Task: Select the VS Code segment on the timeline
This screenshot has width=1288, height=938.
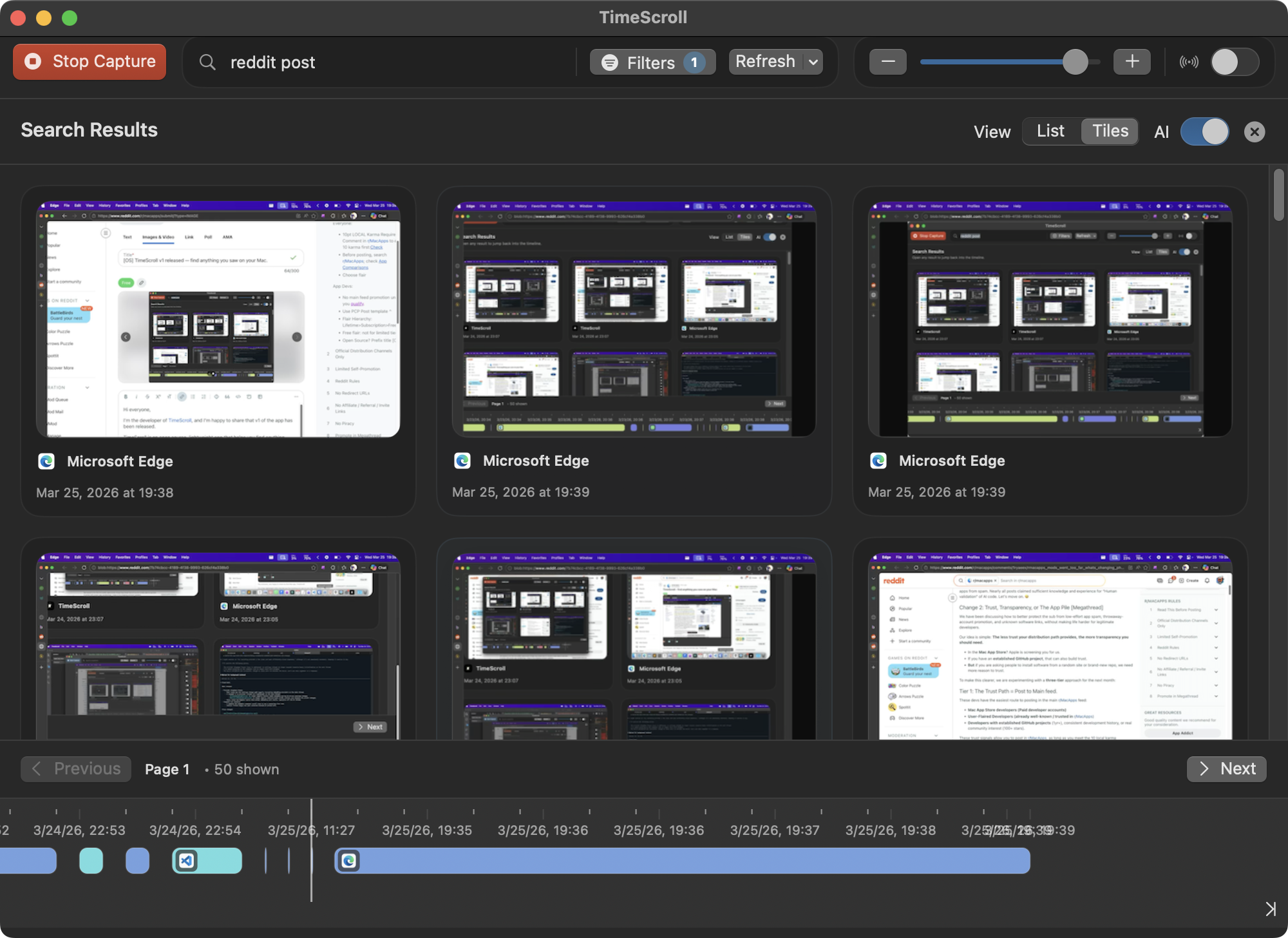Action: click(207, 860)
